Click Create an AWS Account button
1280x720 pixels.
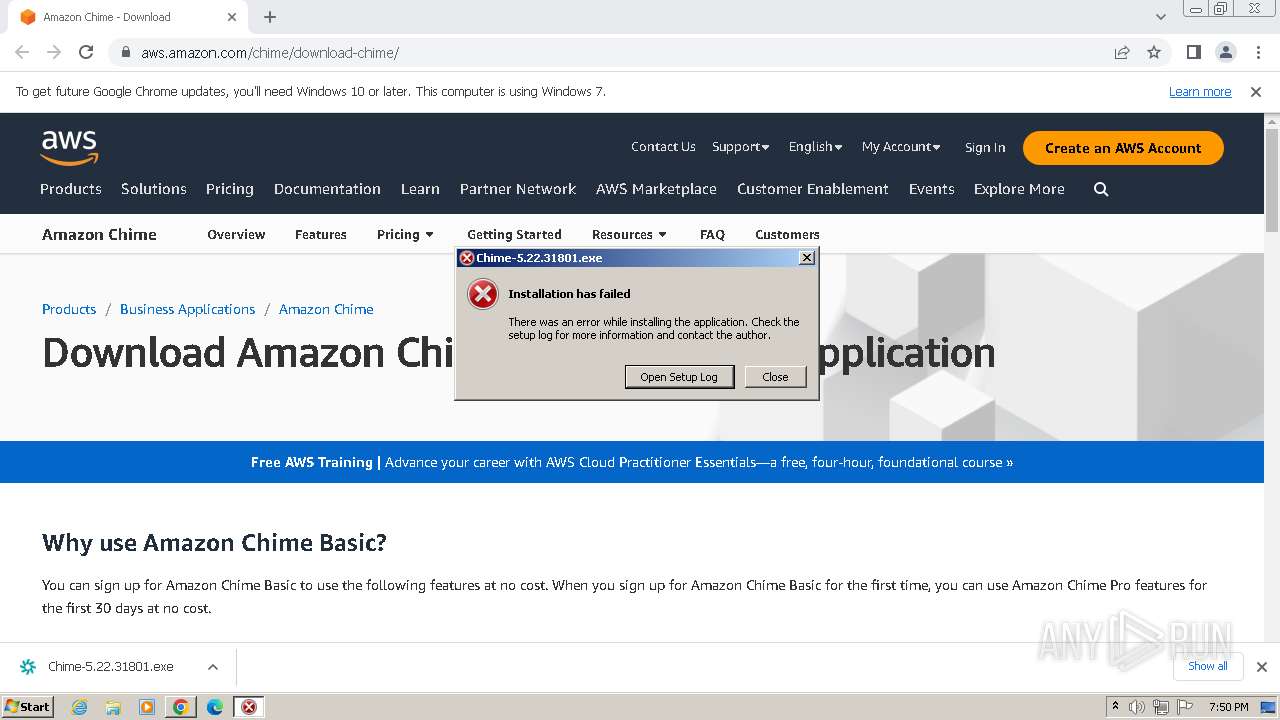point(1123,148)
